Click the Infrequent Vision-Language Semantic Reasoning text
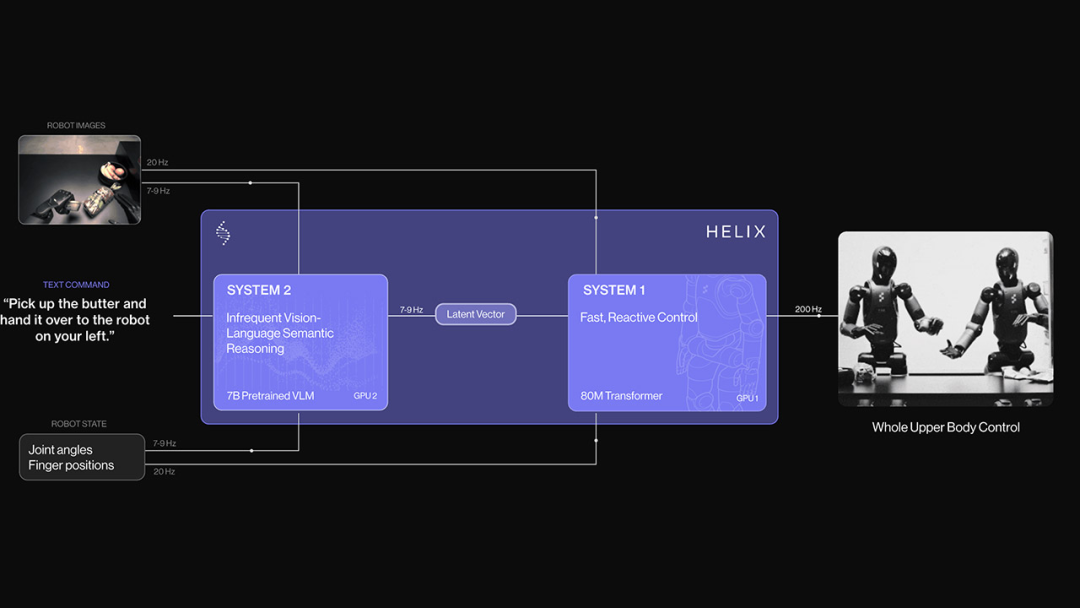Image resolution: width=1080 pixels, height=608 pixels. pos(280,333)
